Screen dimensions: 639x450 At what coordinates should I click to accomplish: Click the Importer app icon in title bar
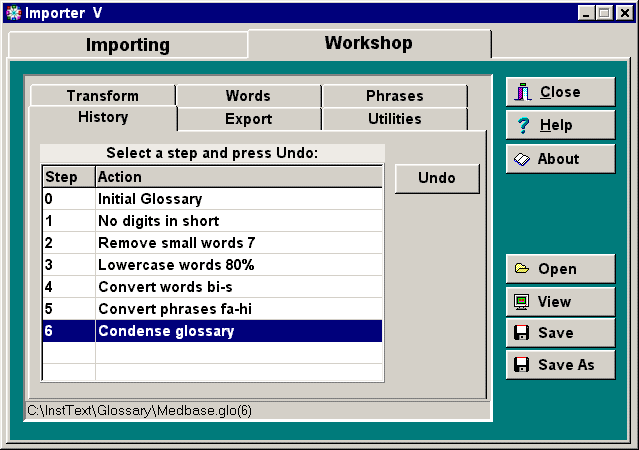12,12
